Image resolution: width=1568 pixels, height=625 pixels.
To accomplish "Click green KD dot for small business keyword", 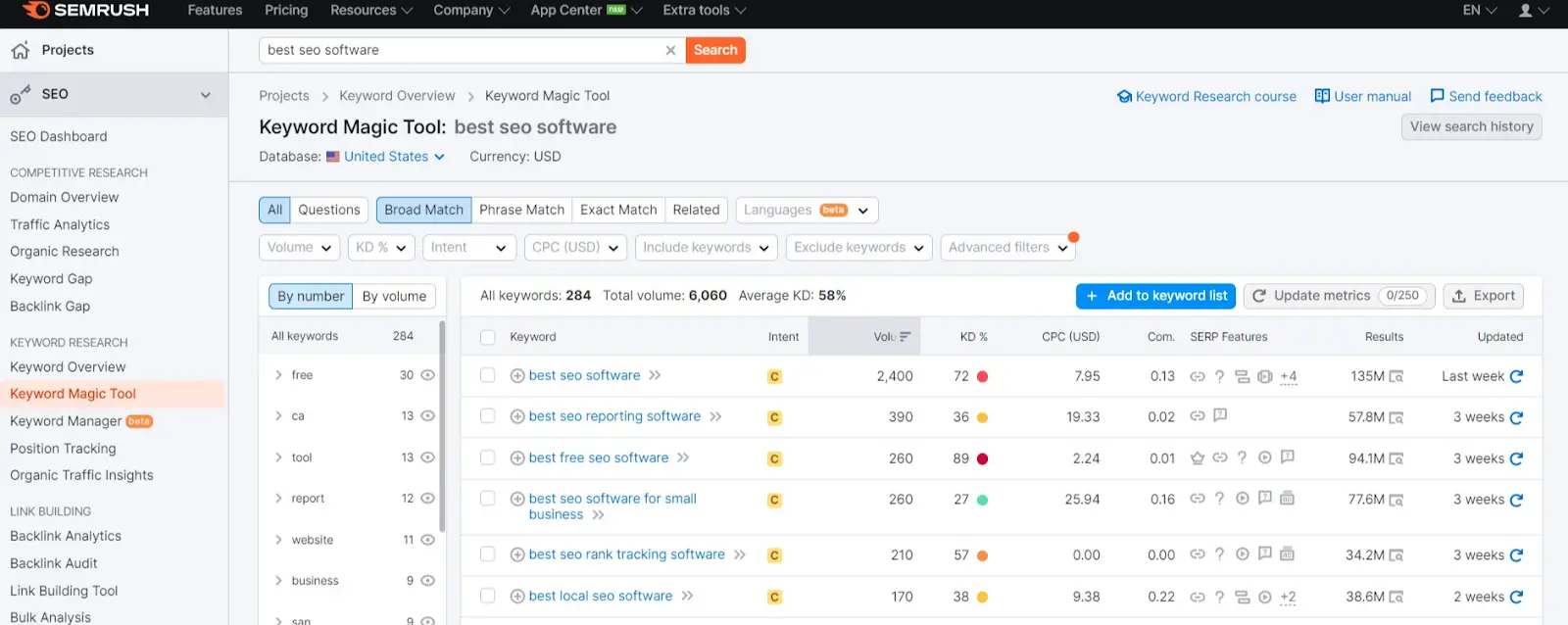I will pos(982,500).
